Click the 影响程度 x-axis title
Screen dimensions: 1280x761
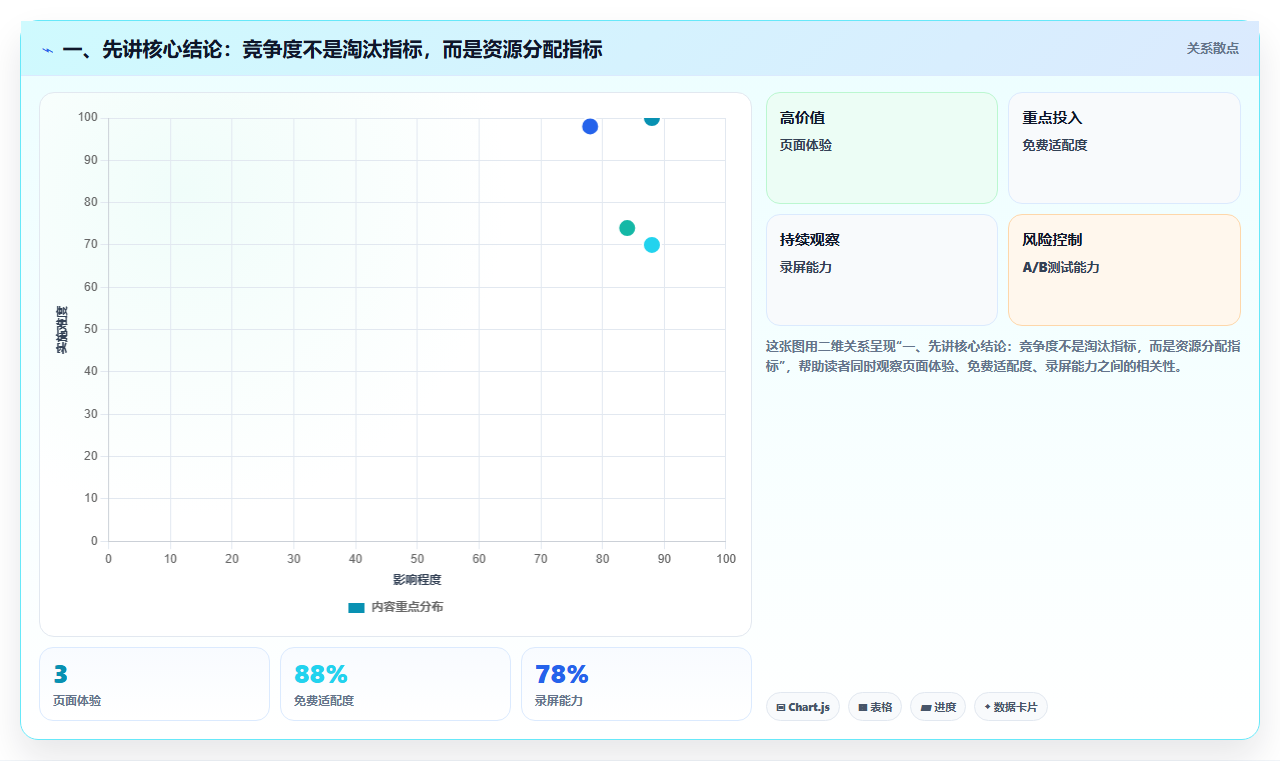417,580
